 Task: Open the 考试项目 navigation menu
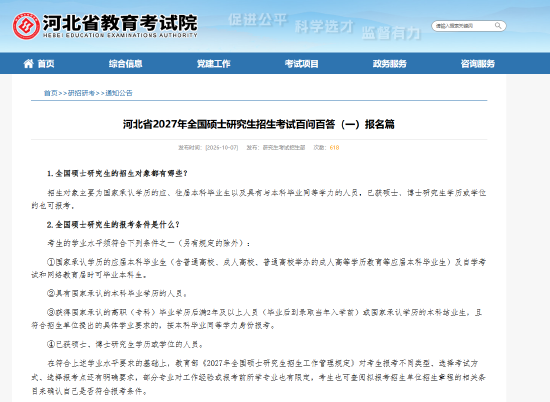pos(302,63)
